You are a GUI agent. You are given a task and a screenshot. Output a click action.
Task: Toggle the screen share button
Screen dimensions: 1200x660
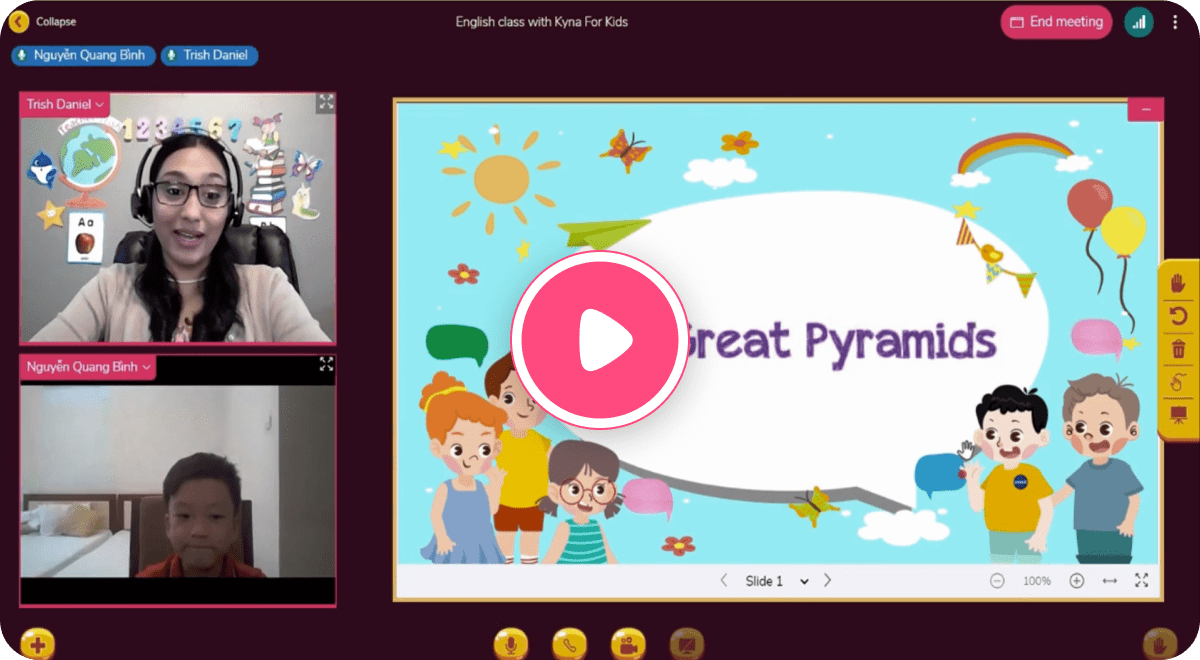coord(687,643)
